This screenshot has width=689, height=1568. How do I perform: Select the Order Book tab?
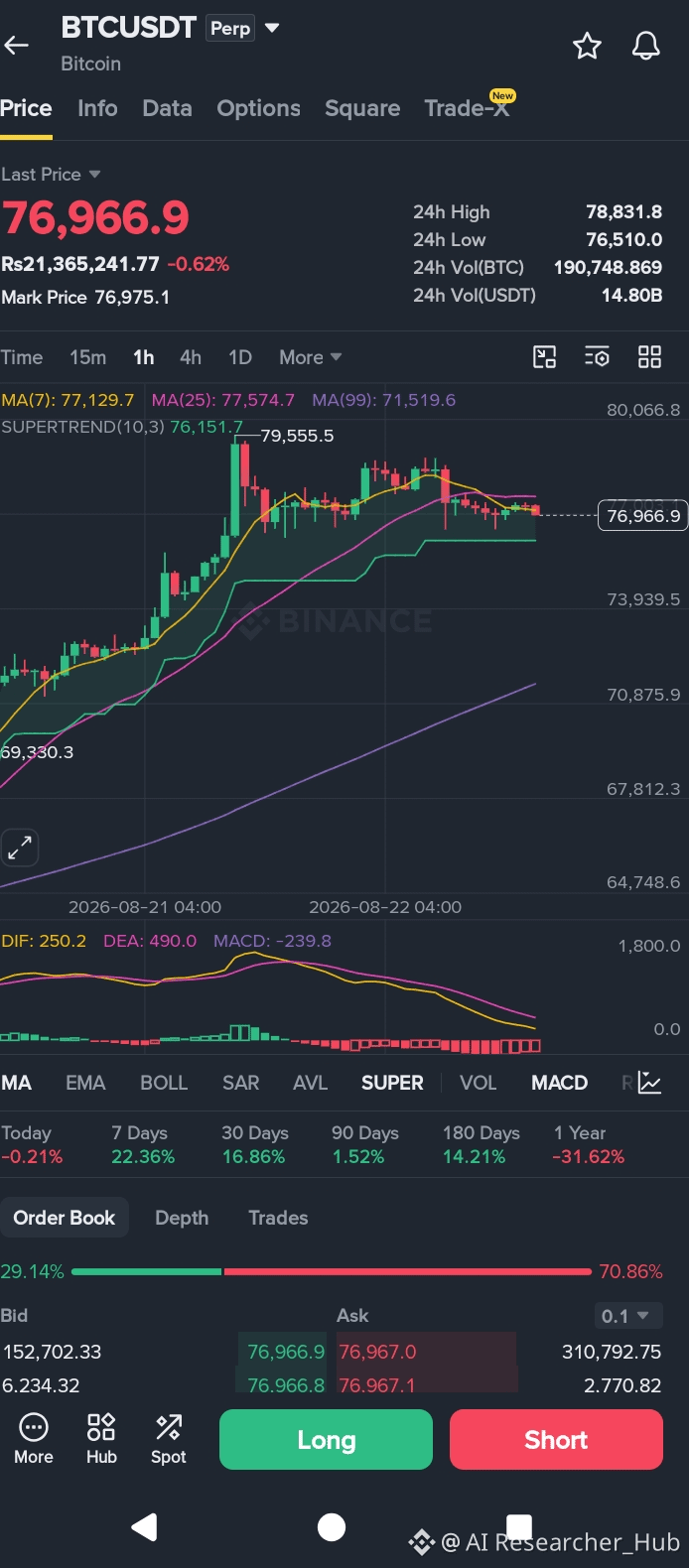(65, 1218)
